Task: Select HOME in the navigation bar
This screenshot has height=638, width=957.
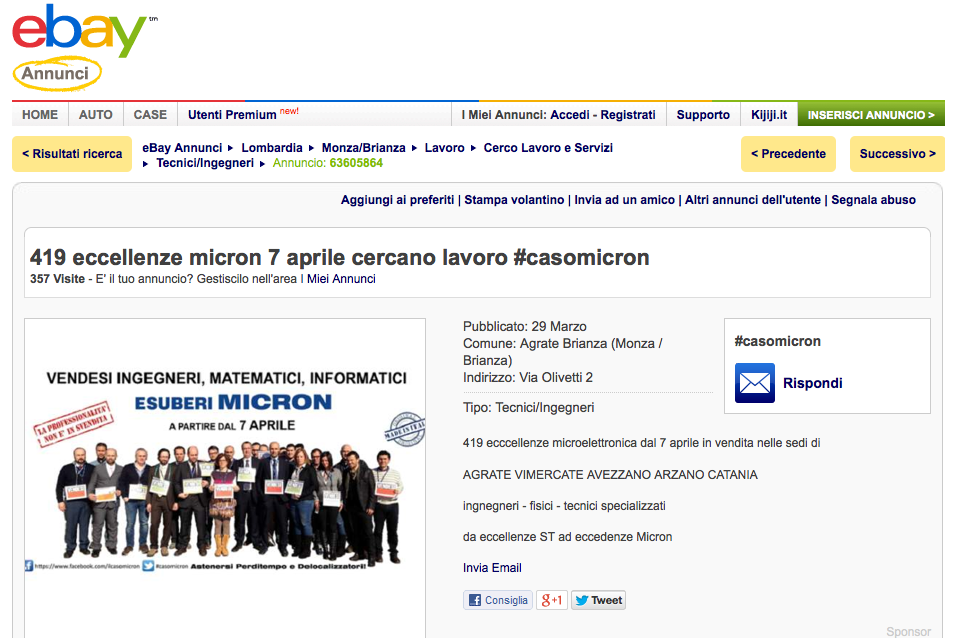Action: pyautogui.click(x=39, y=114)
